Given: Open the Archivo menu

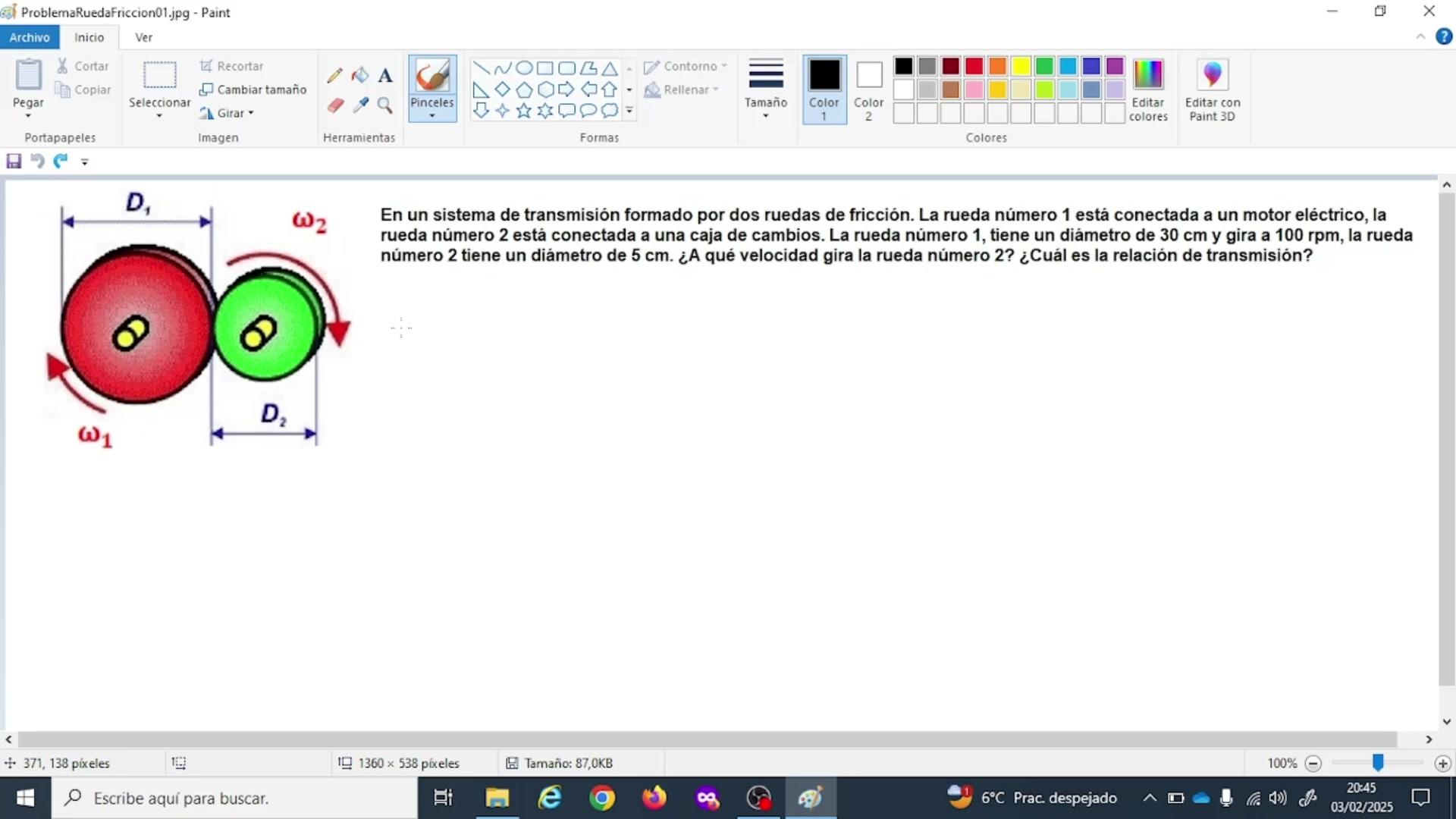Looking at the screenshot, I should point(30,37).
